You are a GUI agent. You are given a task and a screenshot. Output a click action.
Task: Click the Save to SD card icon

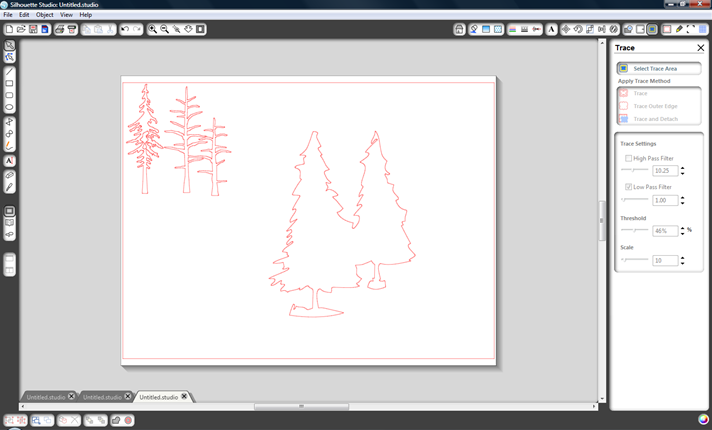[44, 29]
